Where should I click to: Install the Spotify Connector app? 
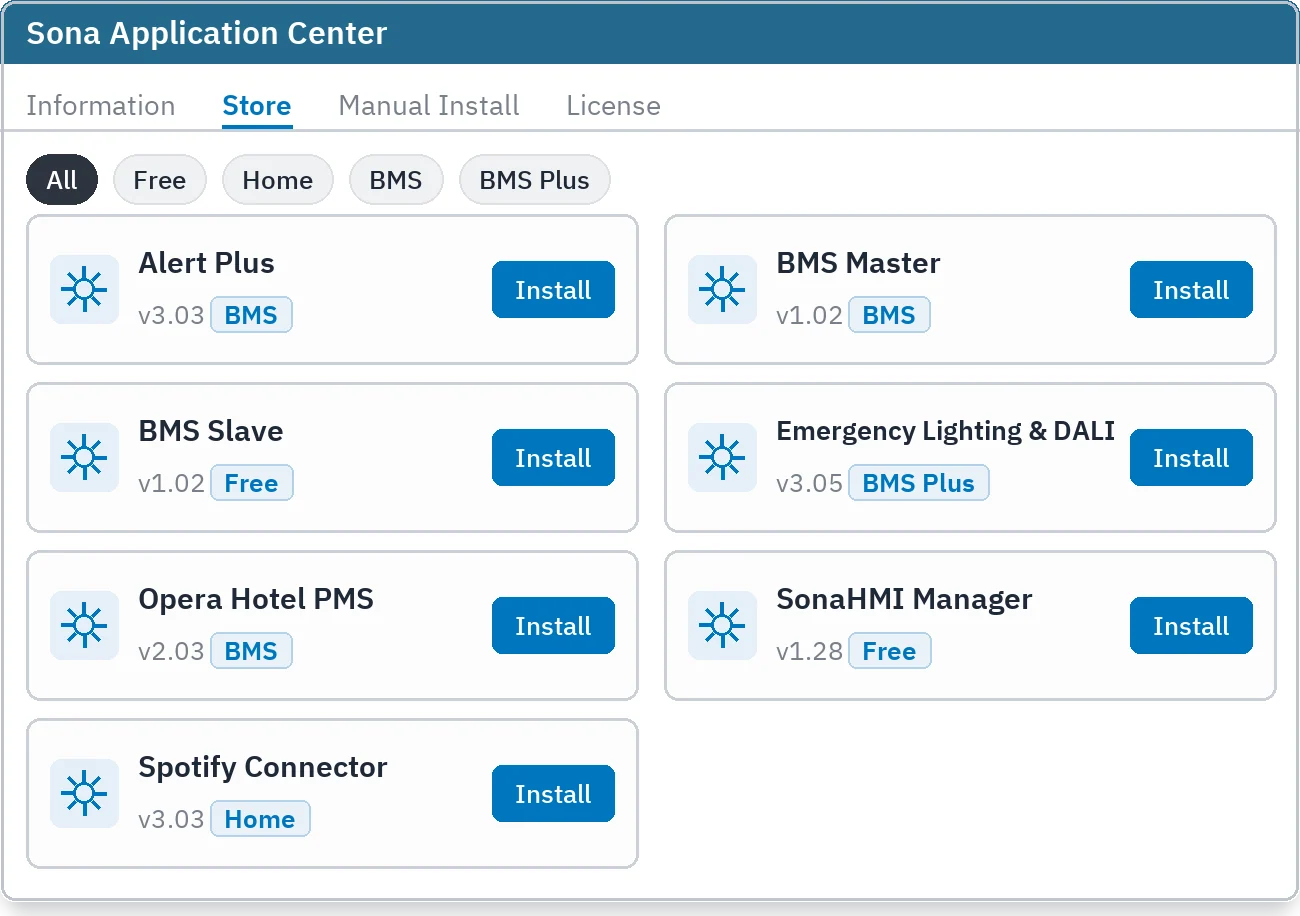point(553,794)
